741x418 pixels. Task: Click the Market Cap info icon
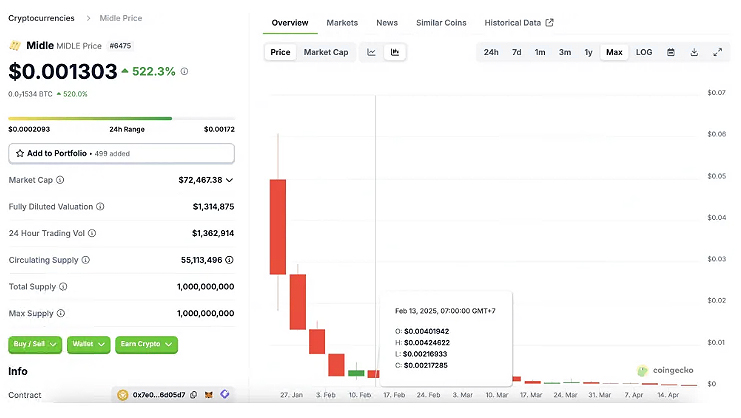point(61,180)
